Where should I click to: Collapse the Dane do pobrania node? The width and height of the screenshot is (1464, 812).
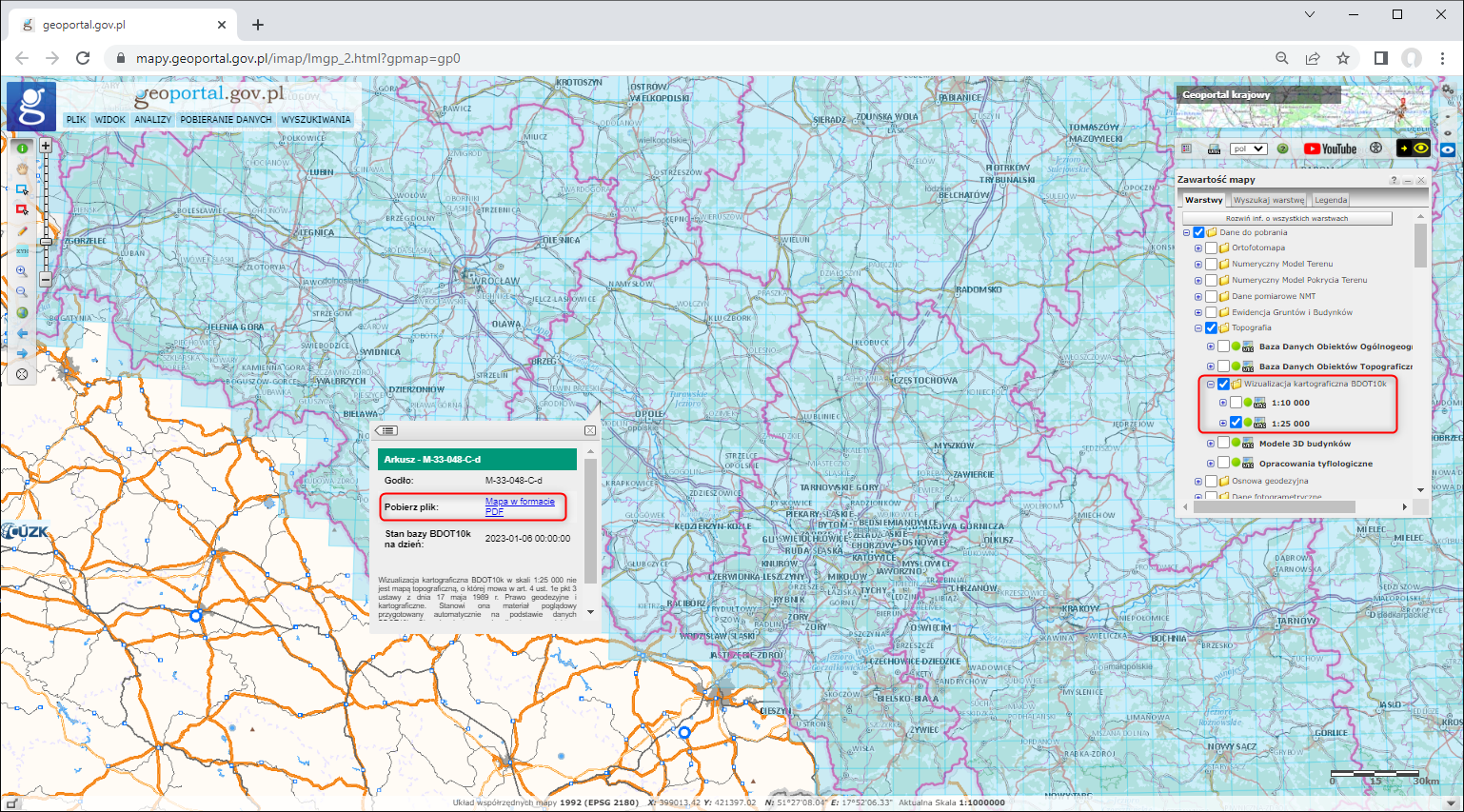[x=1186, y=232]
